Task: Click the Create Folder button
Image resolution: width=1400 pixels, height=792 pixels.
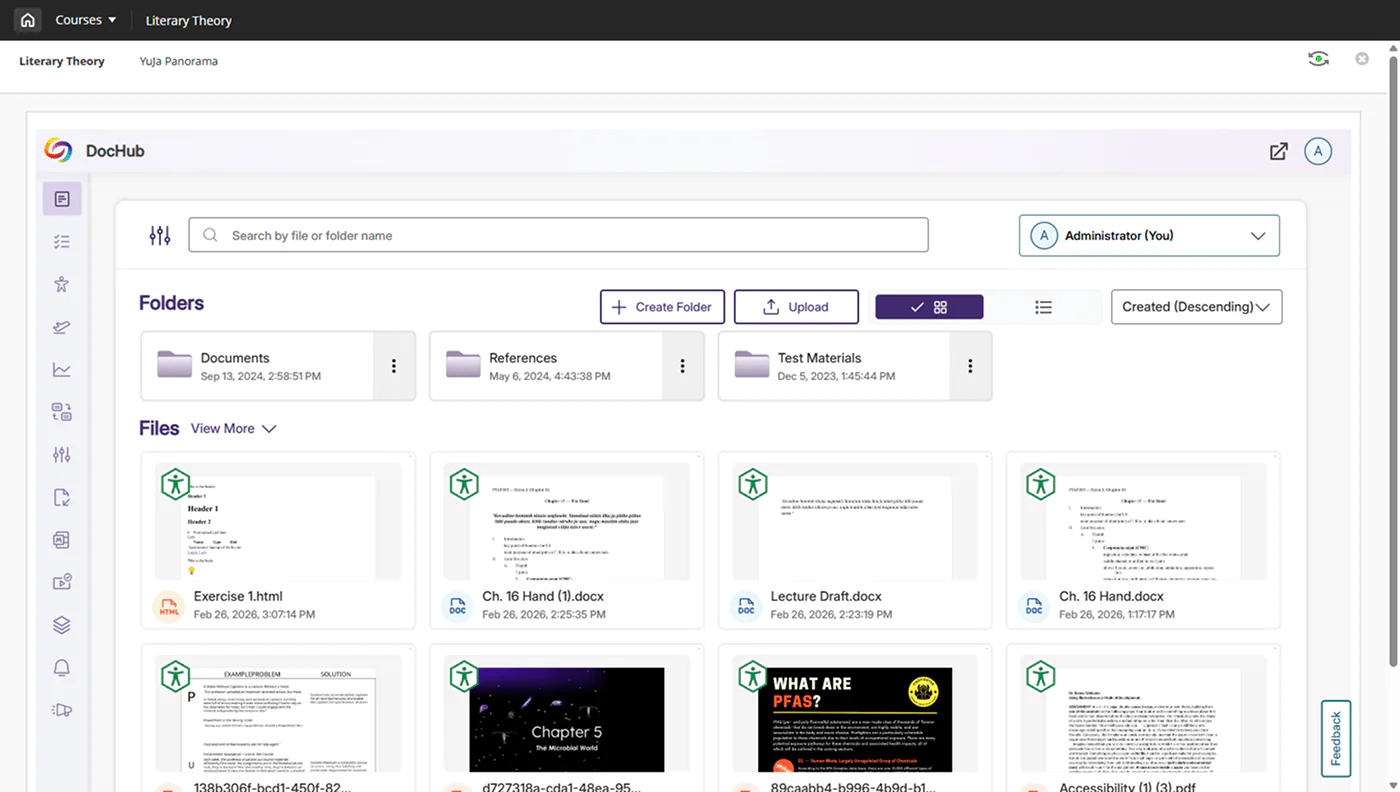Action: click(x=661, y=307)
